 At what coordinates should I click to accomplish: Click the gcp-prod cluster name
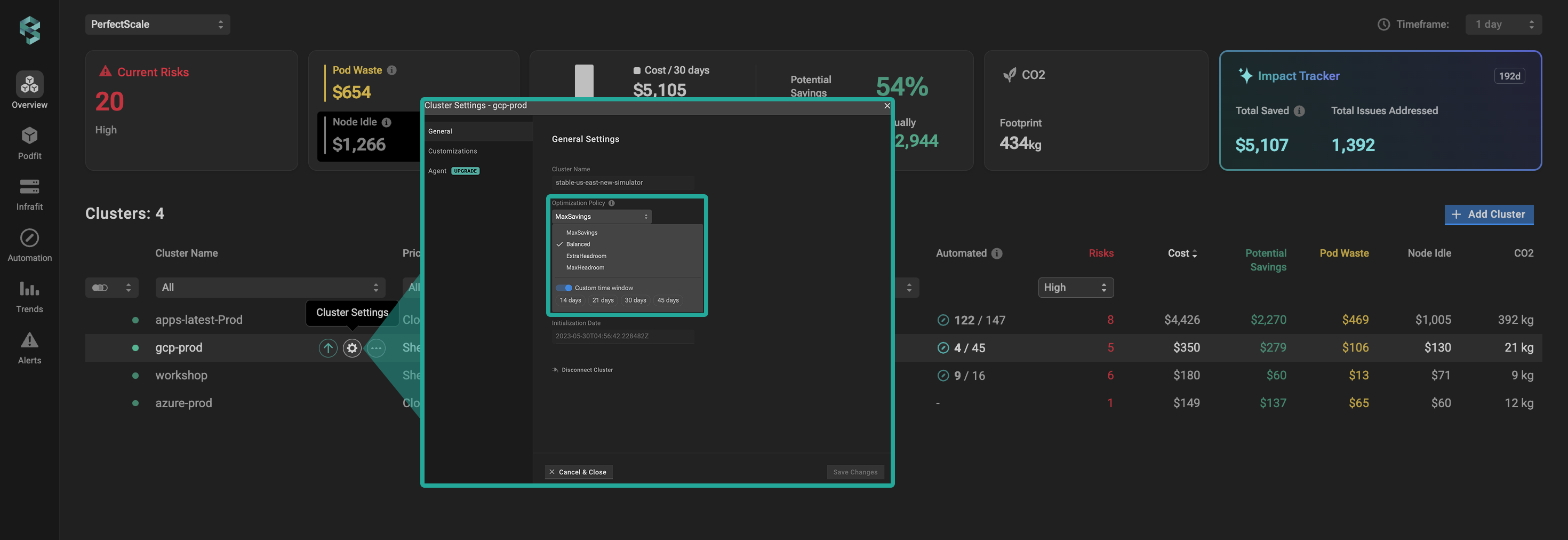178,347
